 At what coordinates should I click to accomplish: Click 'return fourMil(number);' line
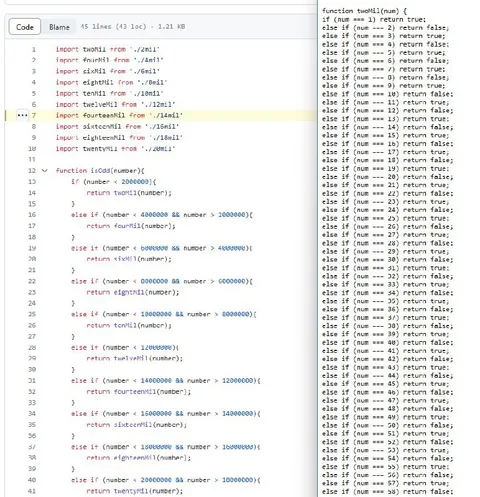click(131, 226)
